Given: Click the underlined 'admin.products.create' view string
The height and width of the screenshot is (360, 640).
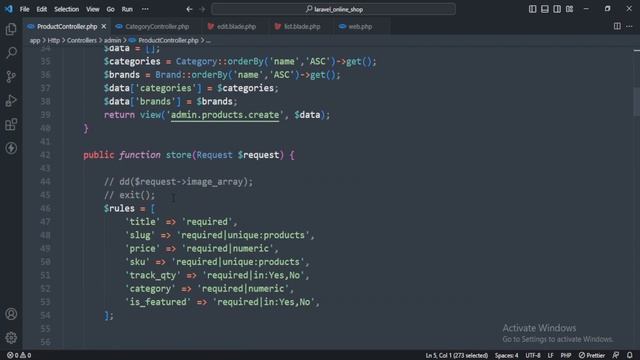Looking at the screenshot, I should pos(225,115).
